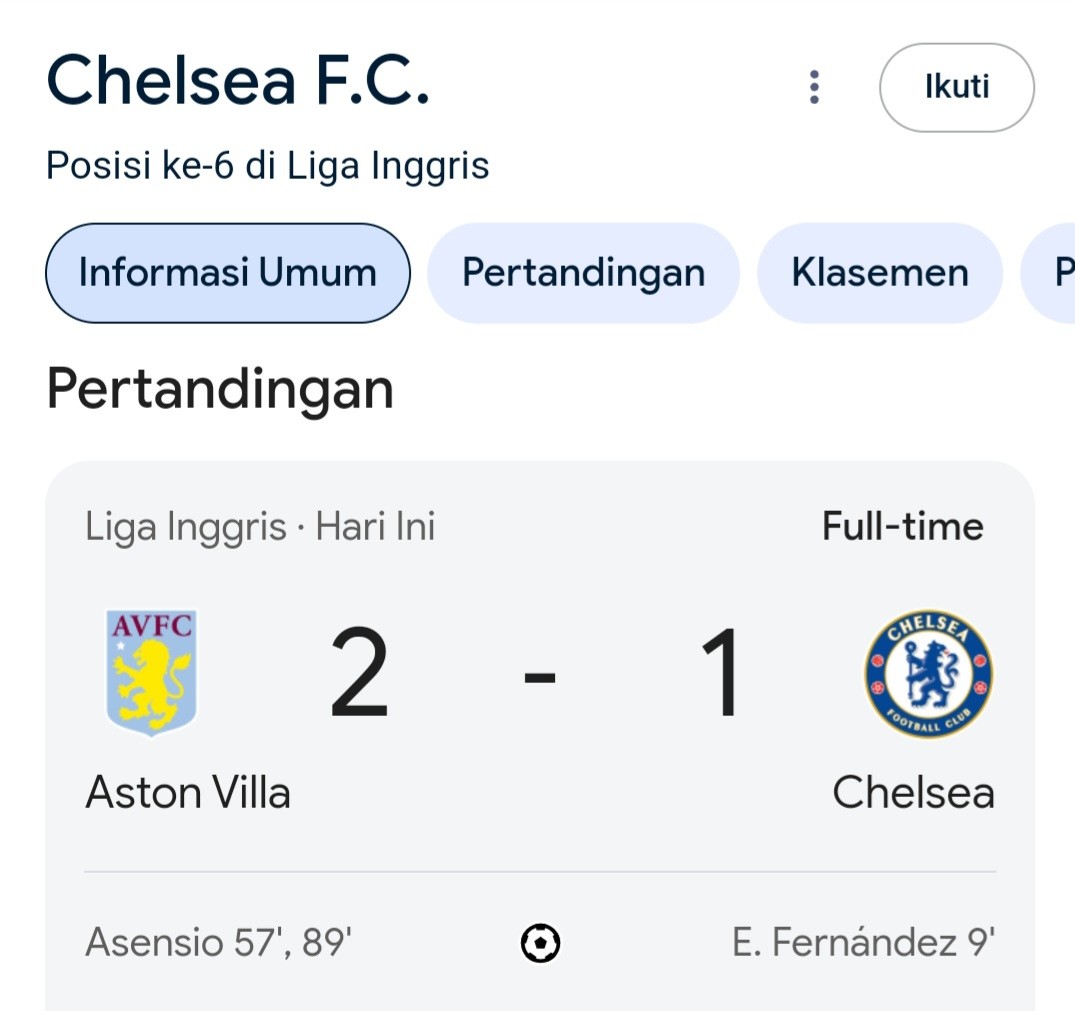Click the Liga Inggris · Hari Ini label
1075x1011 pixels.
coord(260,527)
